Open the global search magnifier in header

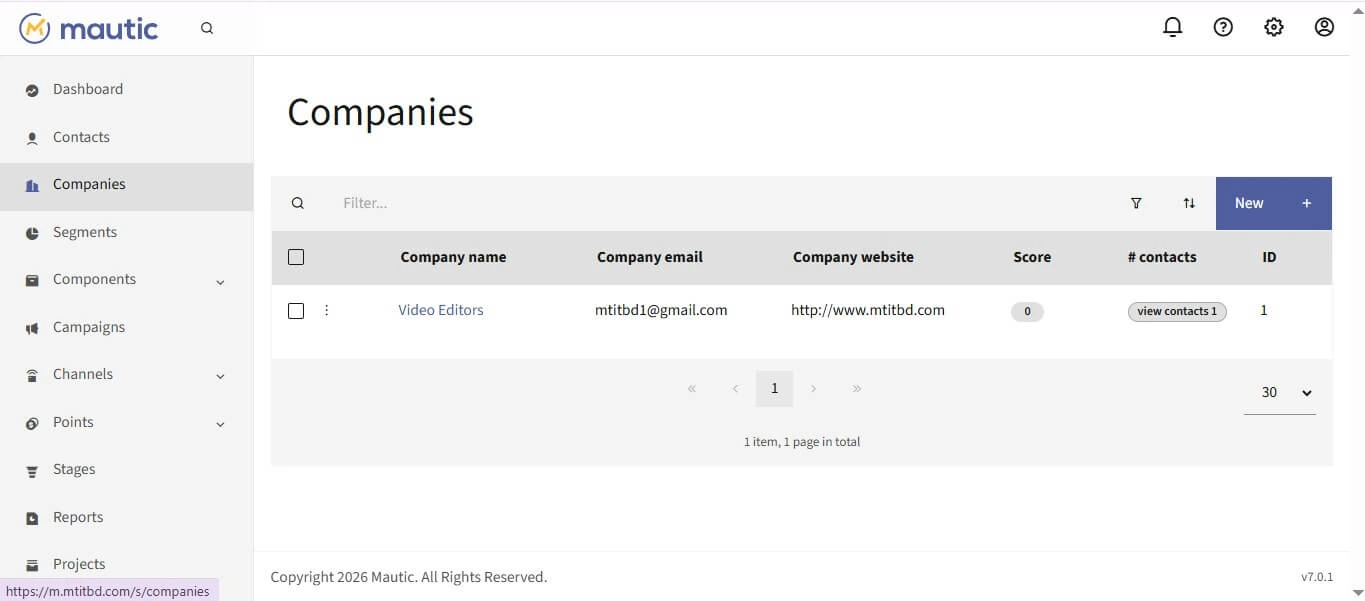pyautogui.click(x=207, y=27)
